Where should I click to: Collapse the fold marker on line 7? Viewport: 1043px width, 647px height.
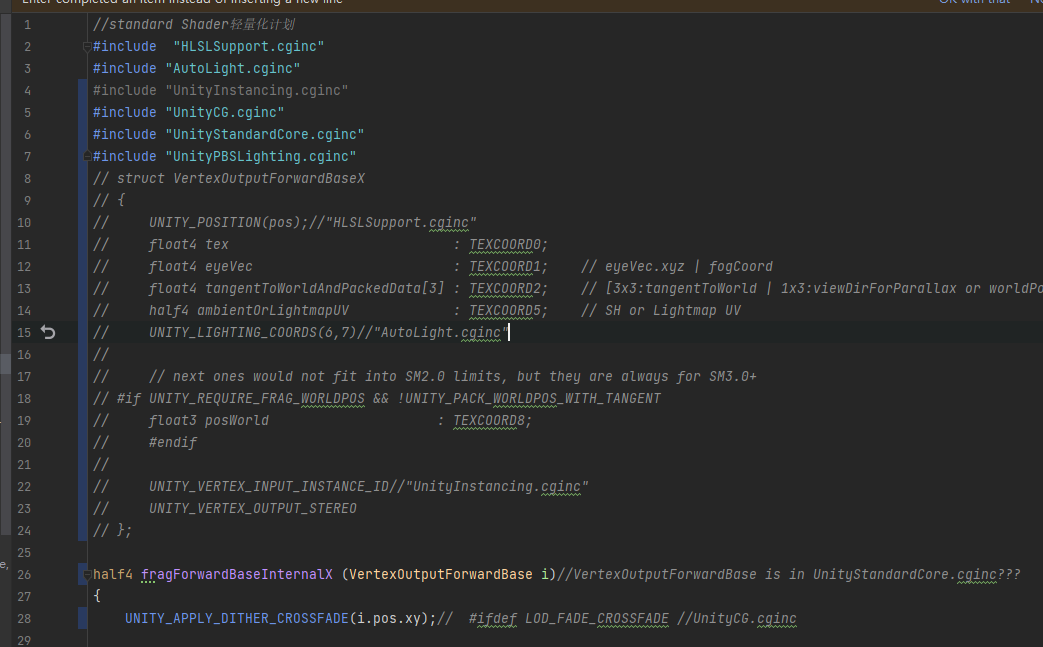coord(88,156)
